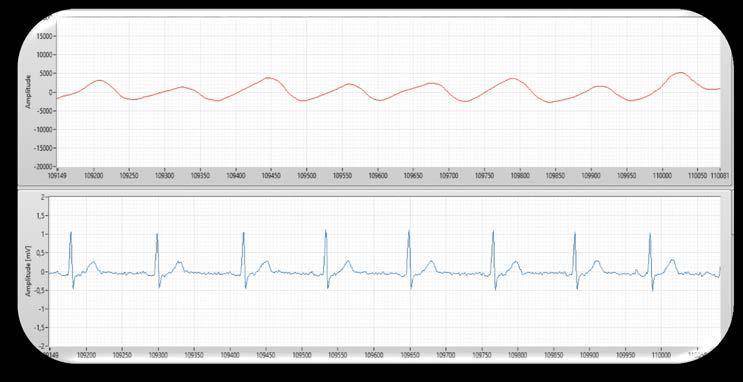Select the 109200 tick on lower graph X axis
This screenshot has width=743, height=382.
86,354
